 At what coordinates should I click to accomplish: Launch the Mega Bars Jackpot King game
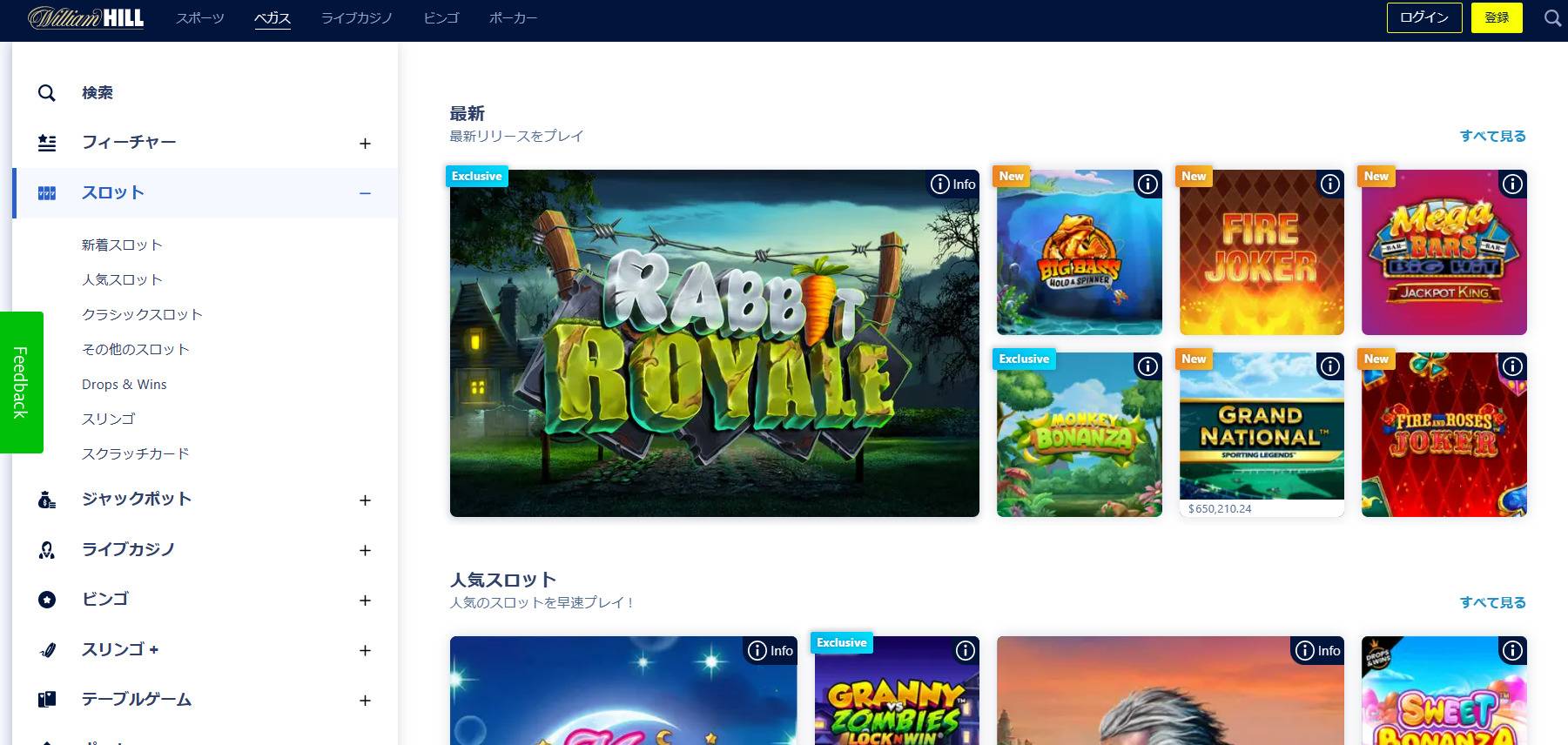pos(1444,252)
